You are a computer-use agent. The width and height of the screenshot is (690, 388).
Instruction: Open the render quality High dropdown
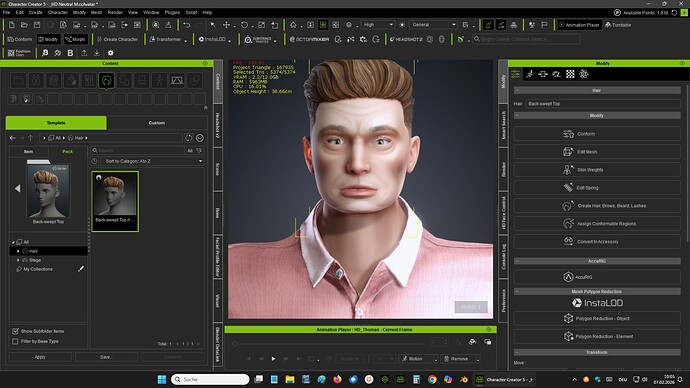tap(377, 25)
